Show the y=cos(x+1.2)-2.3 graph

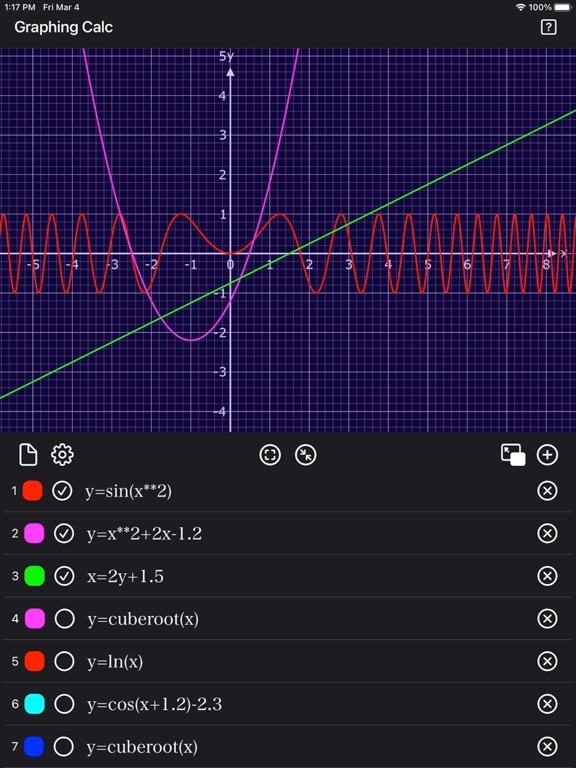pos(64,704)
